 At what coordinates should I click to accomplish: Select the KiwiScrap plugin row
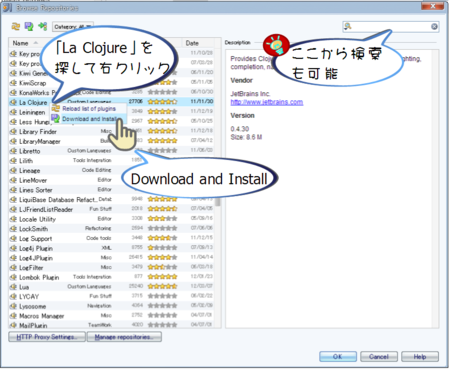(111, 83)
